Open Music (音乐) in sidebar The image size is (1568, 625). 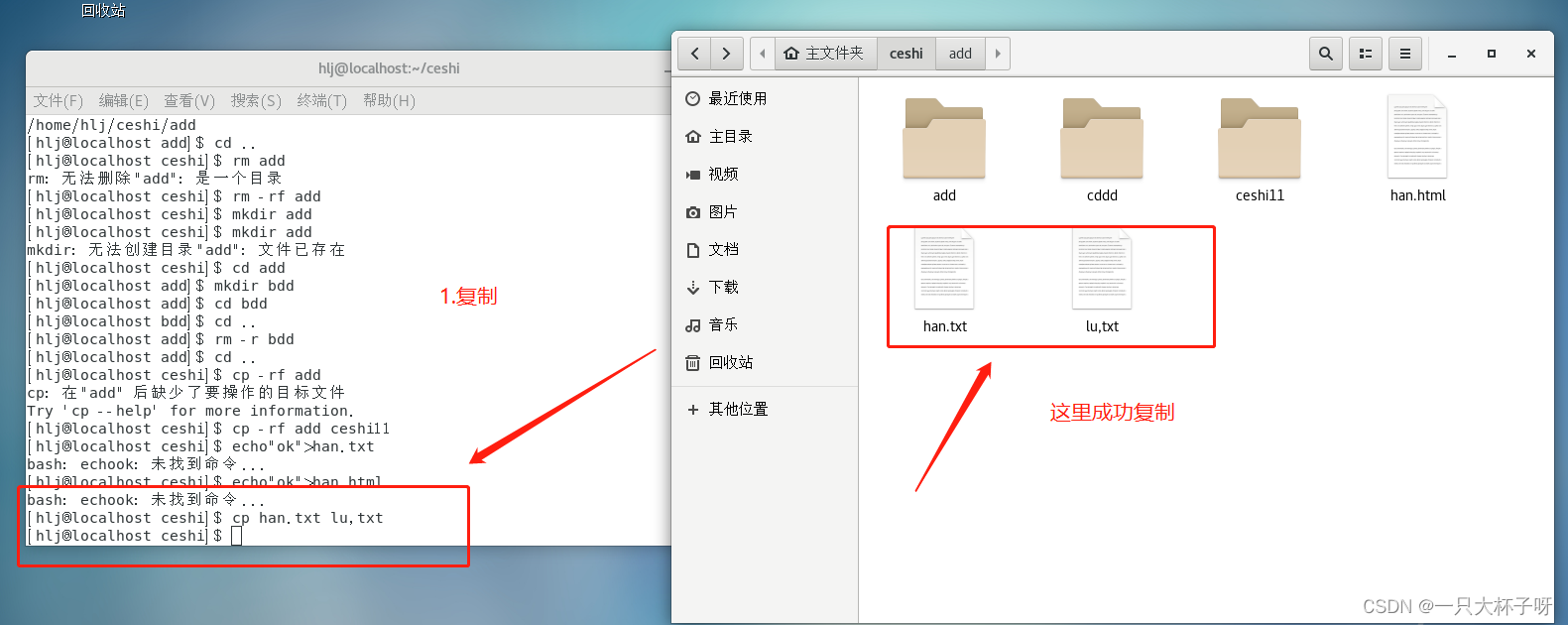point(765,324)
